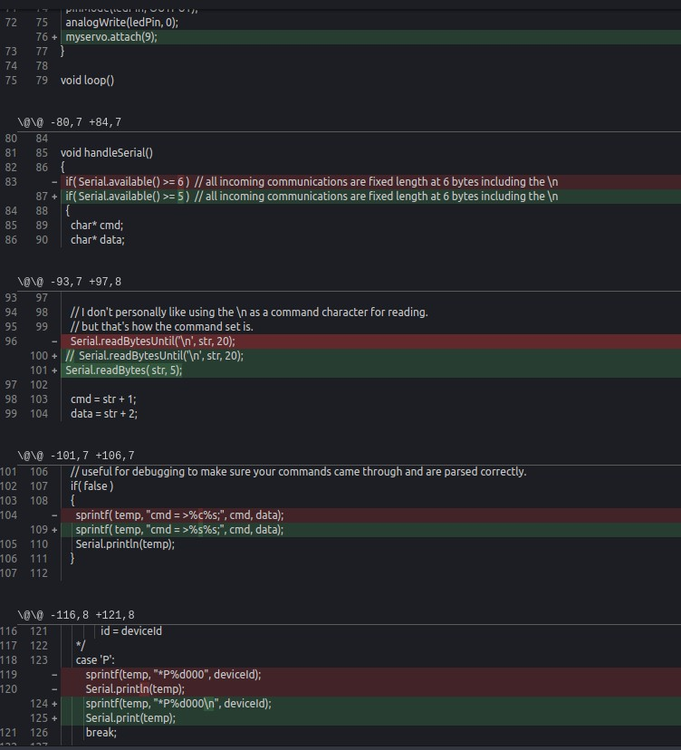The image size is (681, 750).
Task: Select added sprintf line containing %s%s
Action: 179,529
